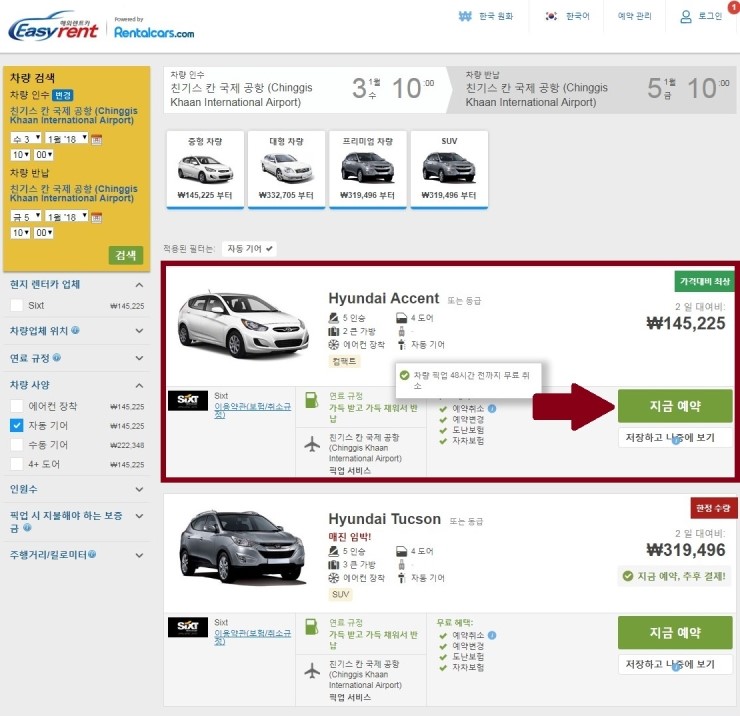Click the Korean flag icon
740x716 pixels.
(x=551, y=16)
